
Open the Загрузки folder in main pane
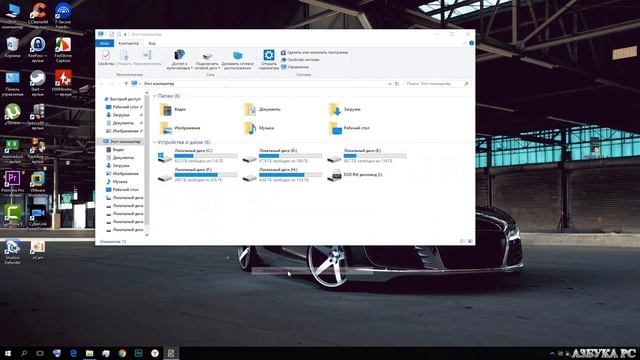(x=345, y=109)
